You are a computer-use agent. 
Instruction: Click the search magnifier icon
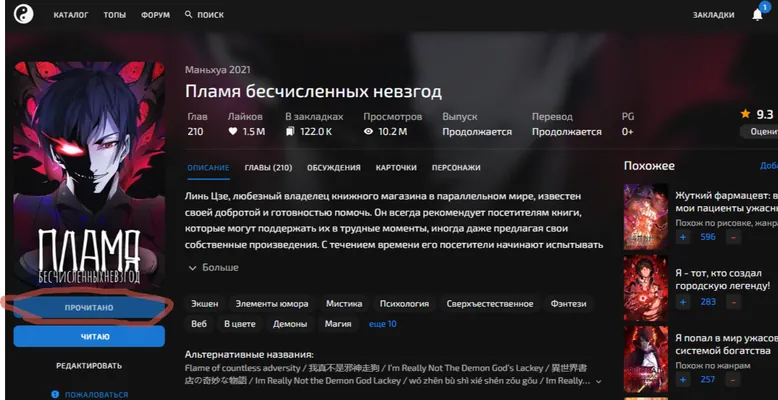(x=189, y=15)
